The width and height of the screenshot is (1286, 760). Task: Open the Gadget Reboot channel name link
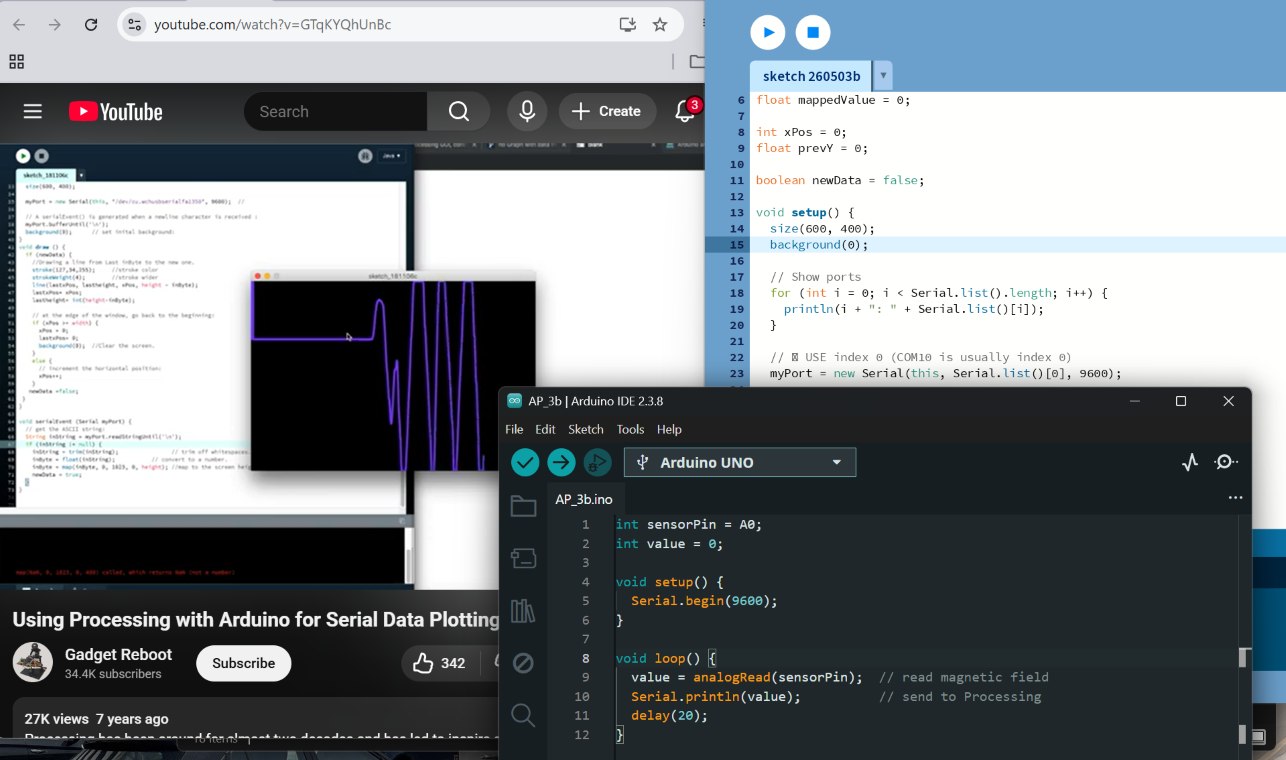(x=118, y=655)
